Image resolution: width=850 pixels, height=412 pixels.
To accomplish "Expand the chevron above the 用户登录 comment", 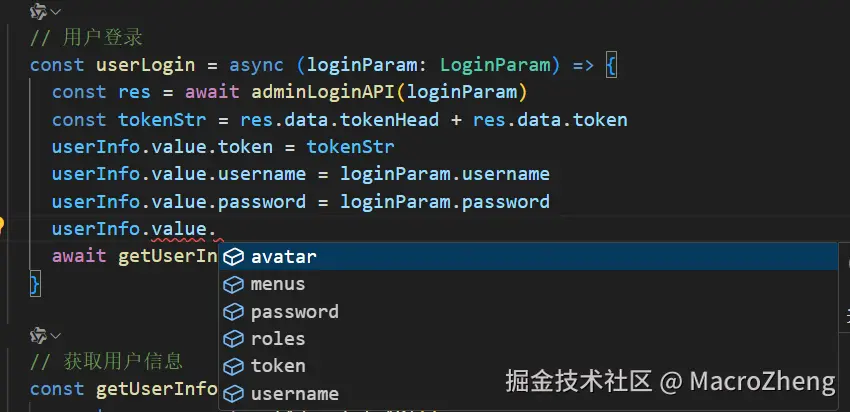I will click(56, 12).
